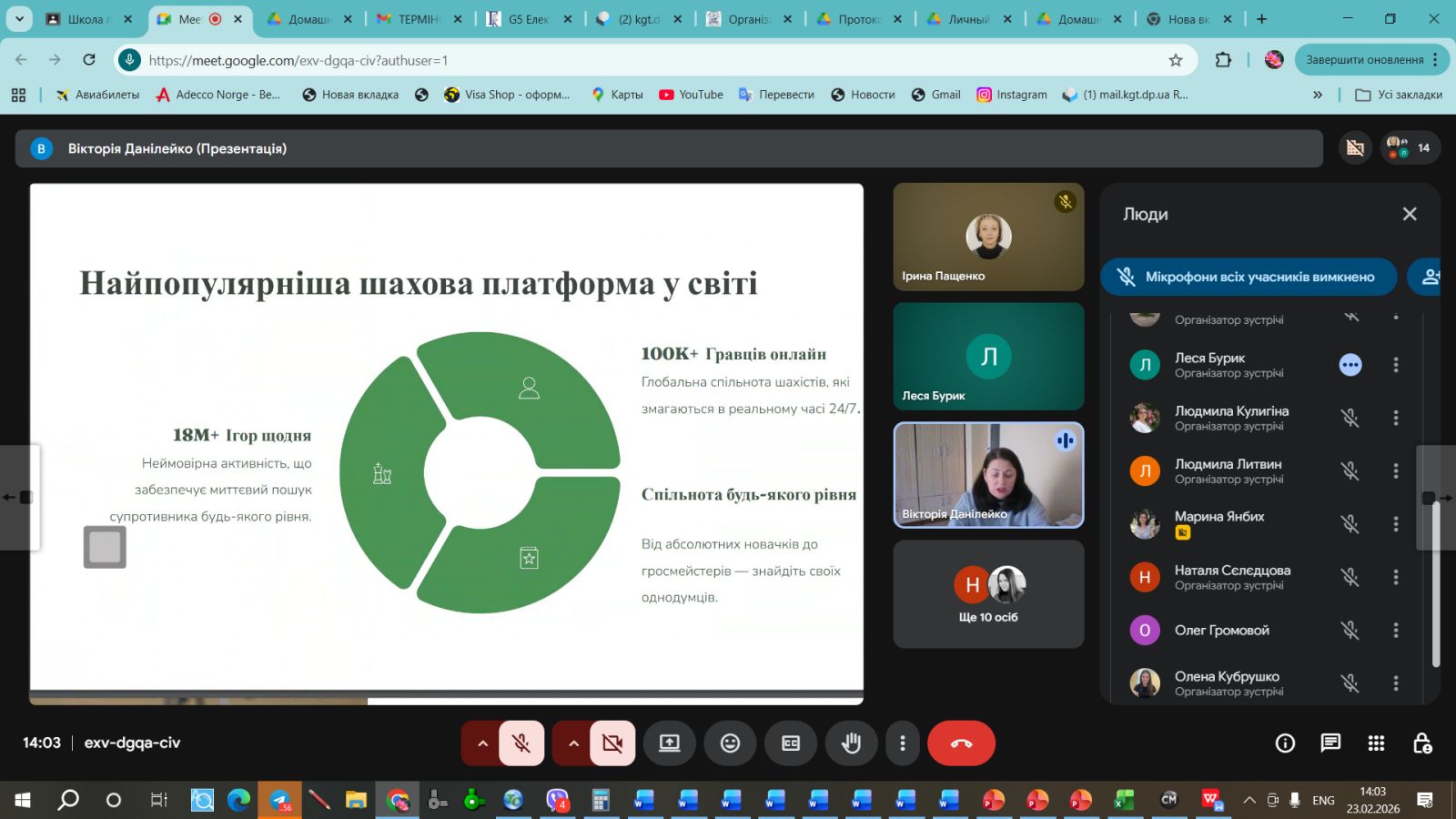
Task: Click Мікрофони всіх учасників вимкнено button
Action: [1249, 277]
